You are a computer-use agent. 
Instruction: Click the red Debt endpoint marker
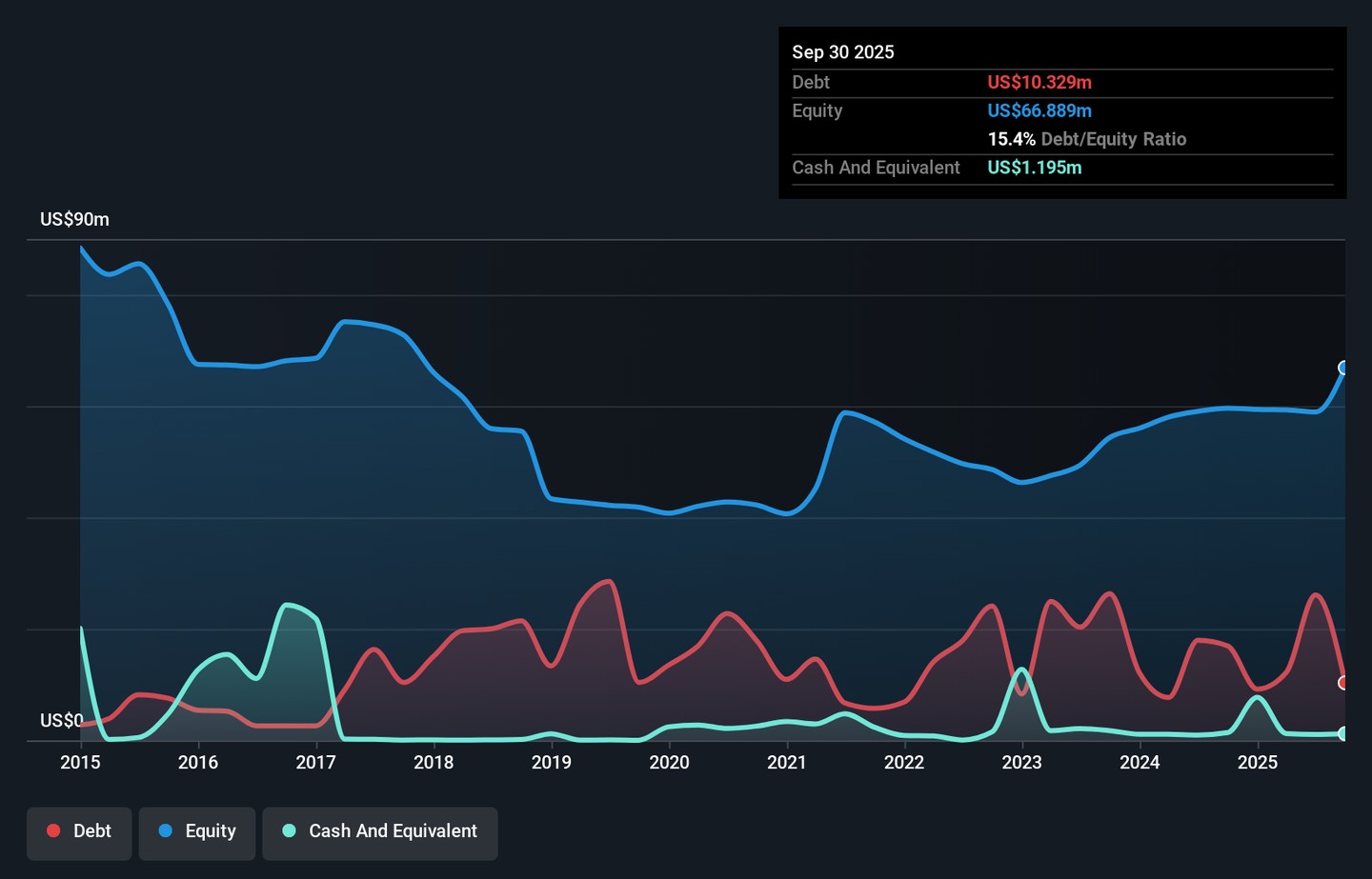[x=1343, y=683]
